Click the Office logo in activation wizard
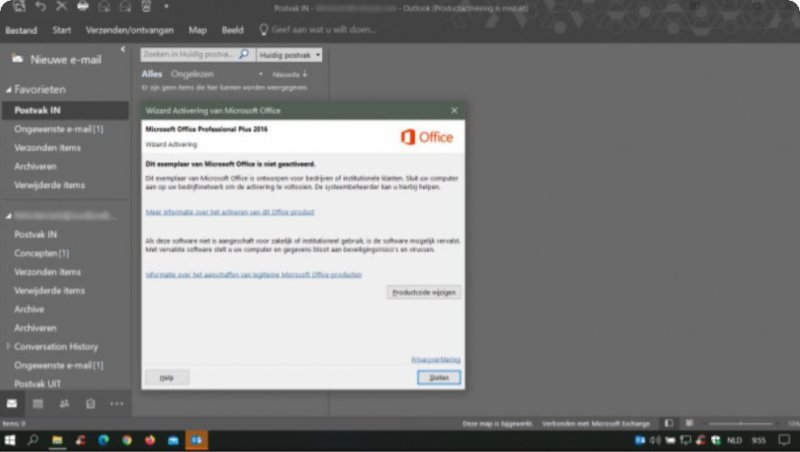Screen dimensions: 800x452 [427, 137]
